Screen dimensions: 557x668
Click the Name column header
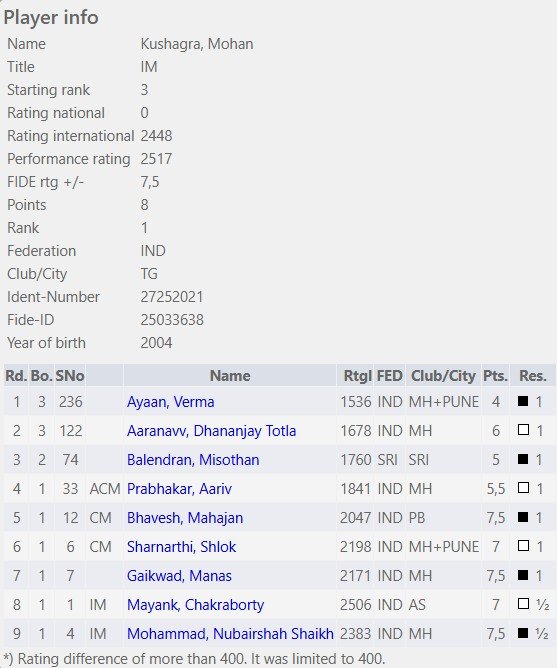click(x=230, y=376)
